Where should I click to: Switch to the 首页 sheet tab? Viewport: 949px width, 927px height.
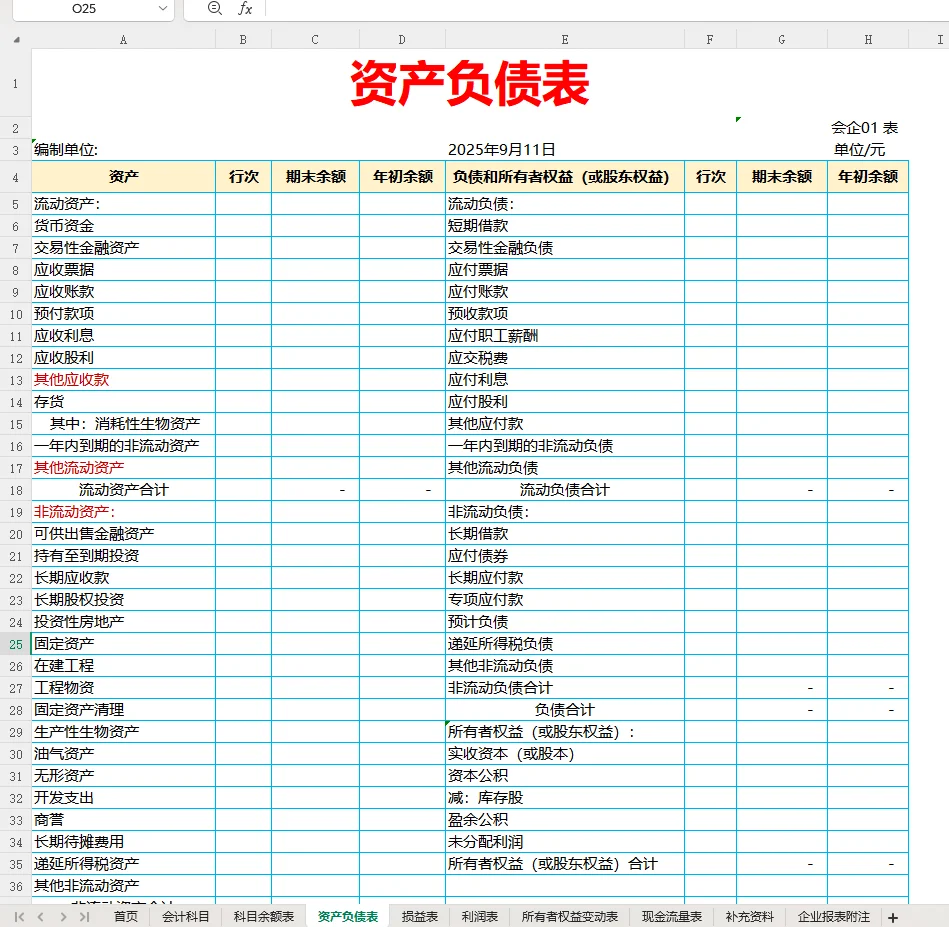tap(126, 917)
